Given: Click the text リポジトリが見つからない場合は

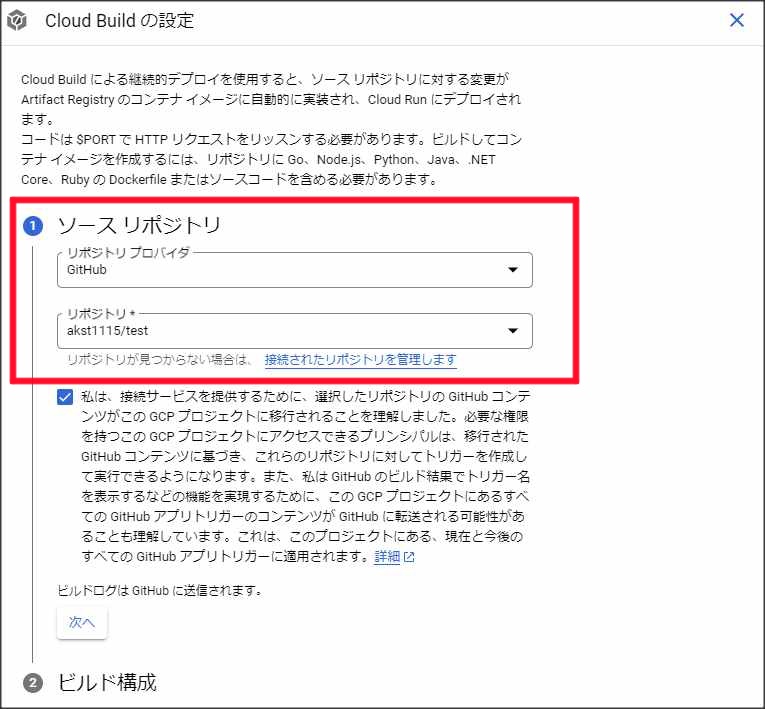Looking at the screenshot, I should click(x=159, y=360).
